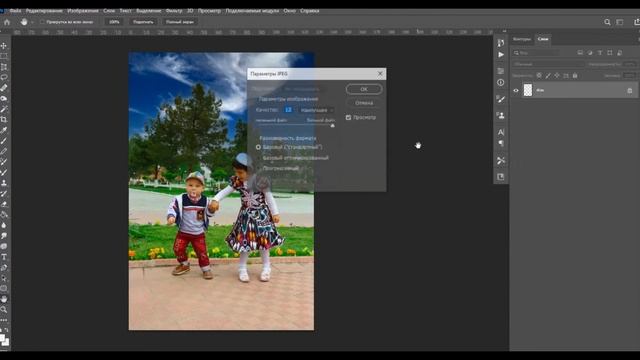Select the Lasso tool

pos(4,77)
